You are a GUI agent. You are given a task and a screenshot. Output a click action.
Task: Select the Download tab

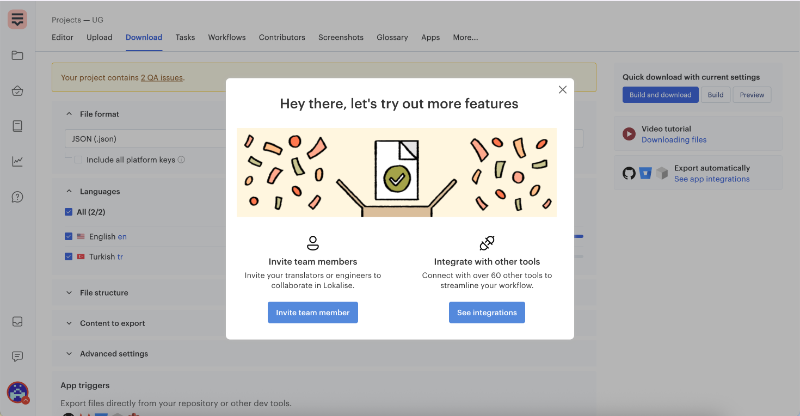[x=144, y=37]
